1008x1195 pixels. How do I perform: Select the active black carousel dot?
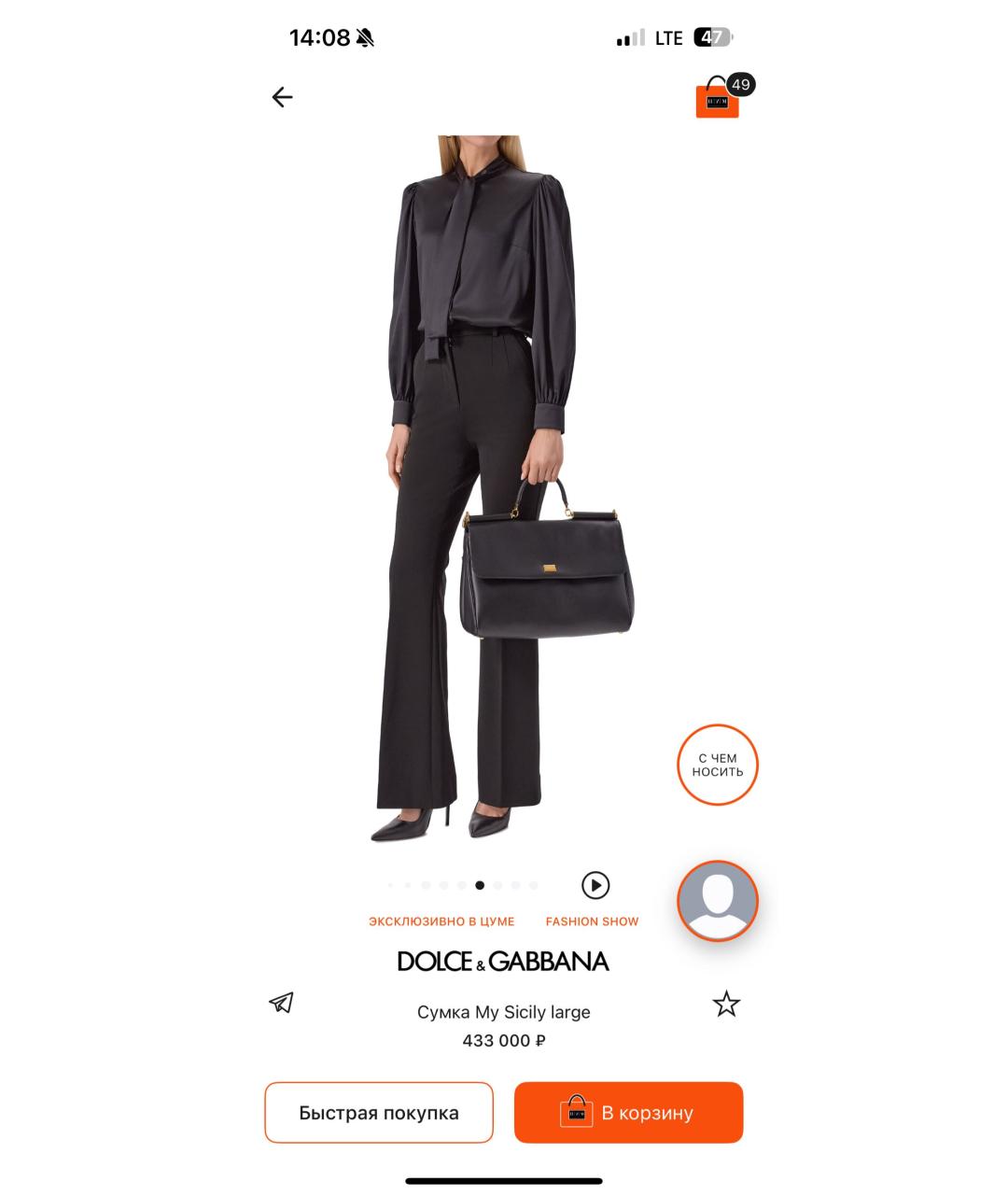click(x=480, y=885)
